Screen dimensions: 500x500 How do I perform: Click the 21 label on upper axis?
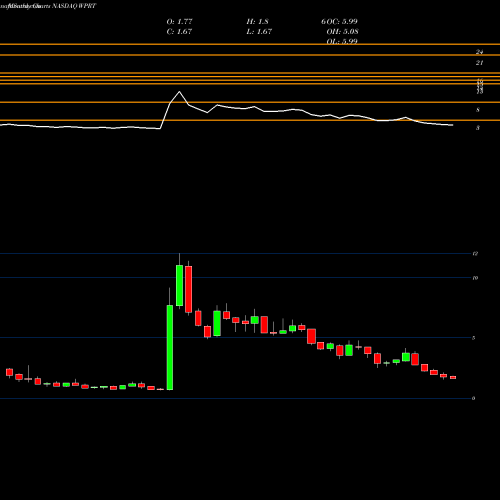[x=479, y=63]
